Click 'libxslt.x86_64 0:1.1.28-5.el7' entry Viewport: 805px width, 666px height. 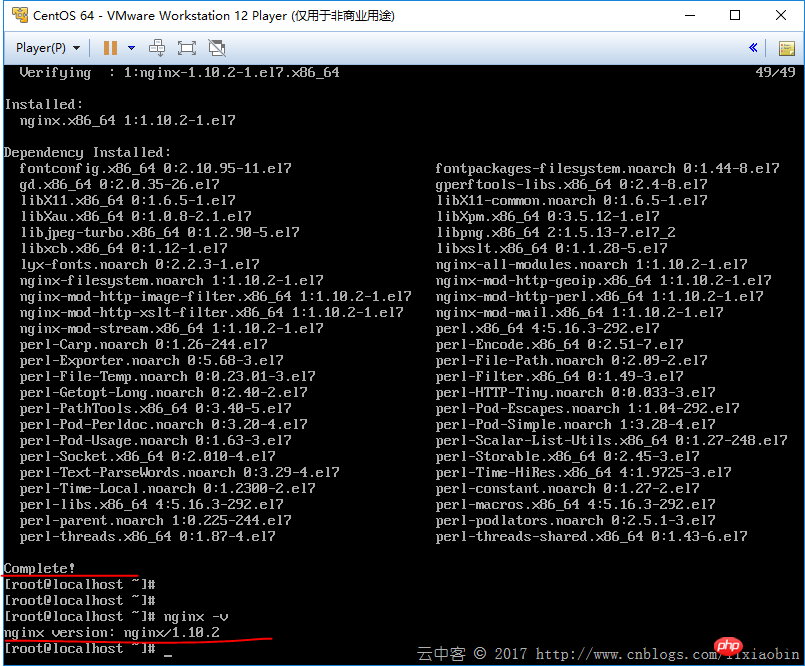point(551,249)
